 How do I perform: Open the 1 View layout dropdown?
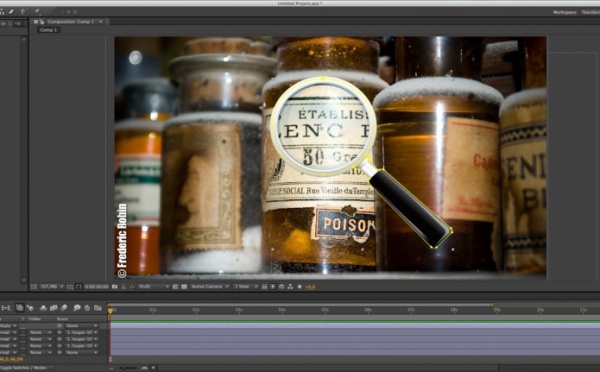[x=245, y=287]
